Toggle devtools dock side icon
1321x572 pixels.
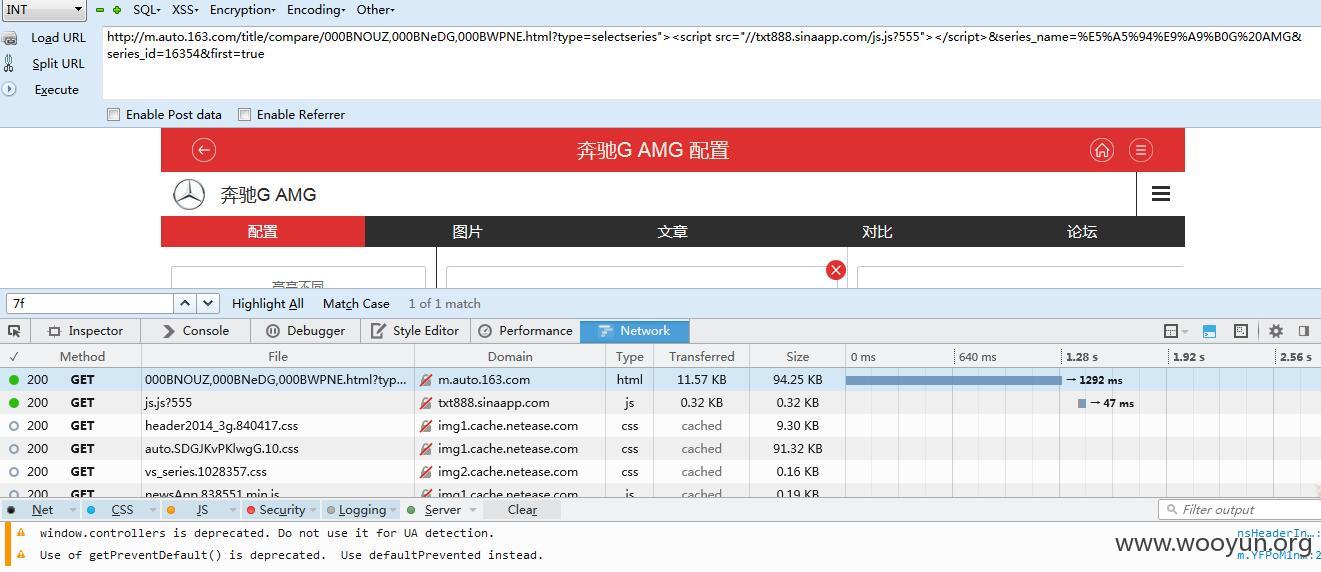[x=1304, y=331]
